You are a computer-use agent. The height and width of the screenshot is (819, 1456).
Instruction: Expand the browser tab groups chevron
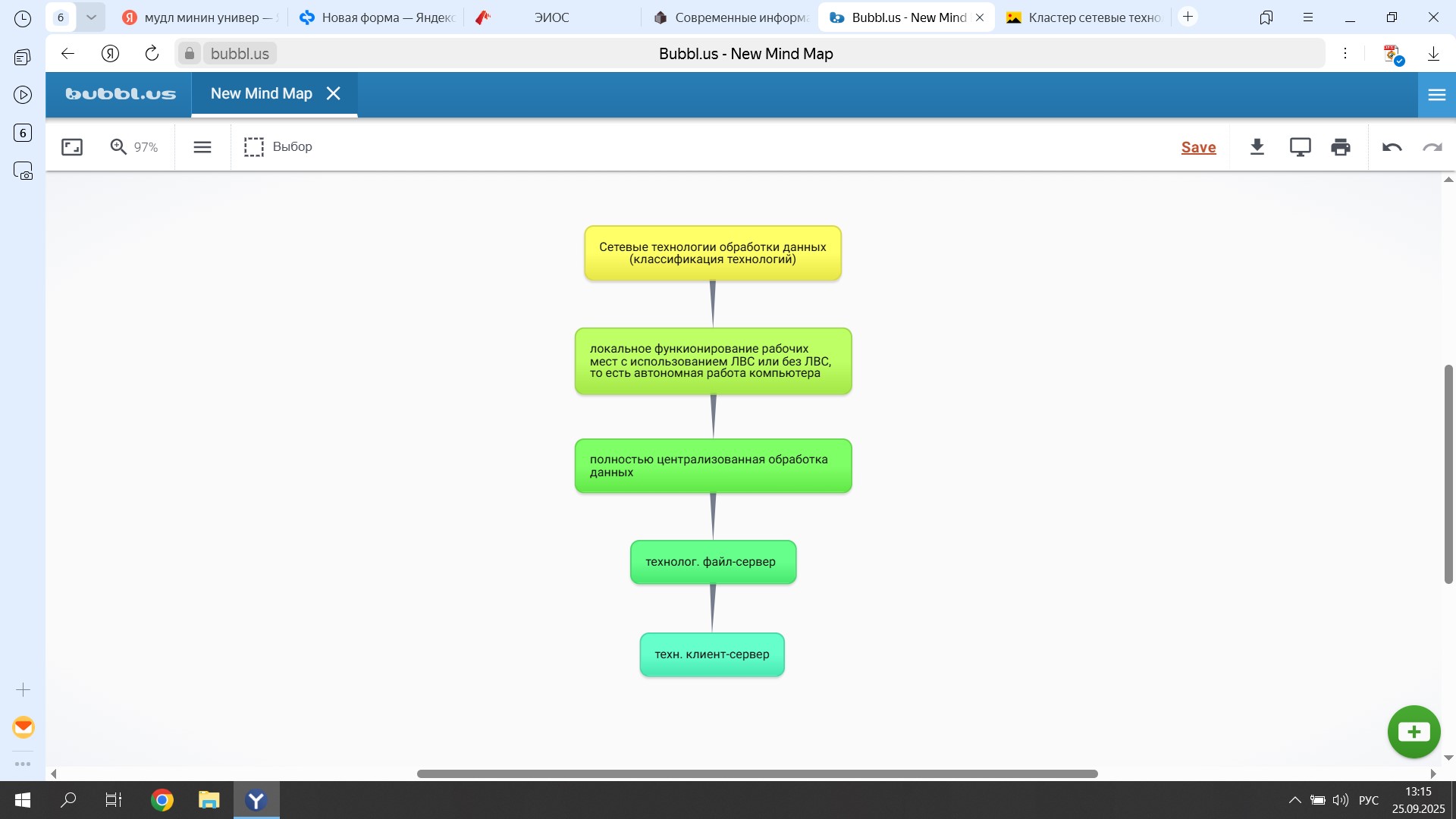[x=91, y=17]
